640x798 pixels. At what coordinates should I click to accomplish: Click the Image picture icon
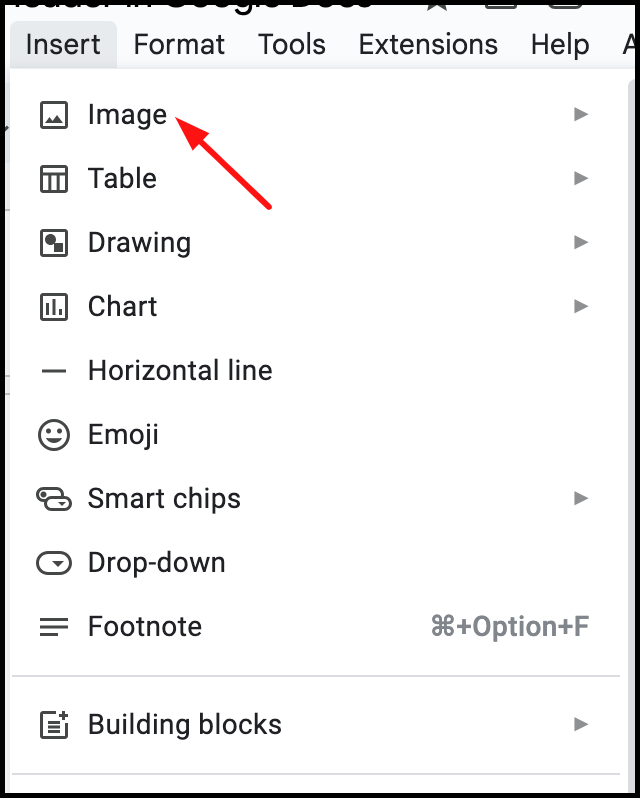click(x=53, y=115)
